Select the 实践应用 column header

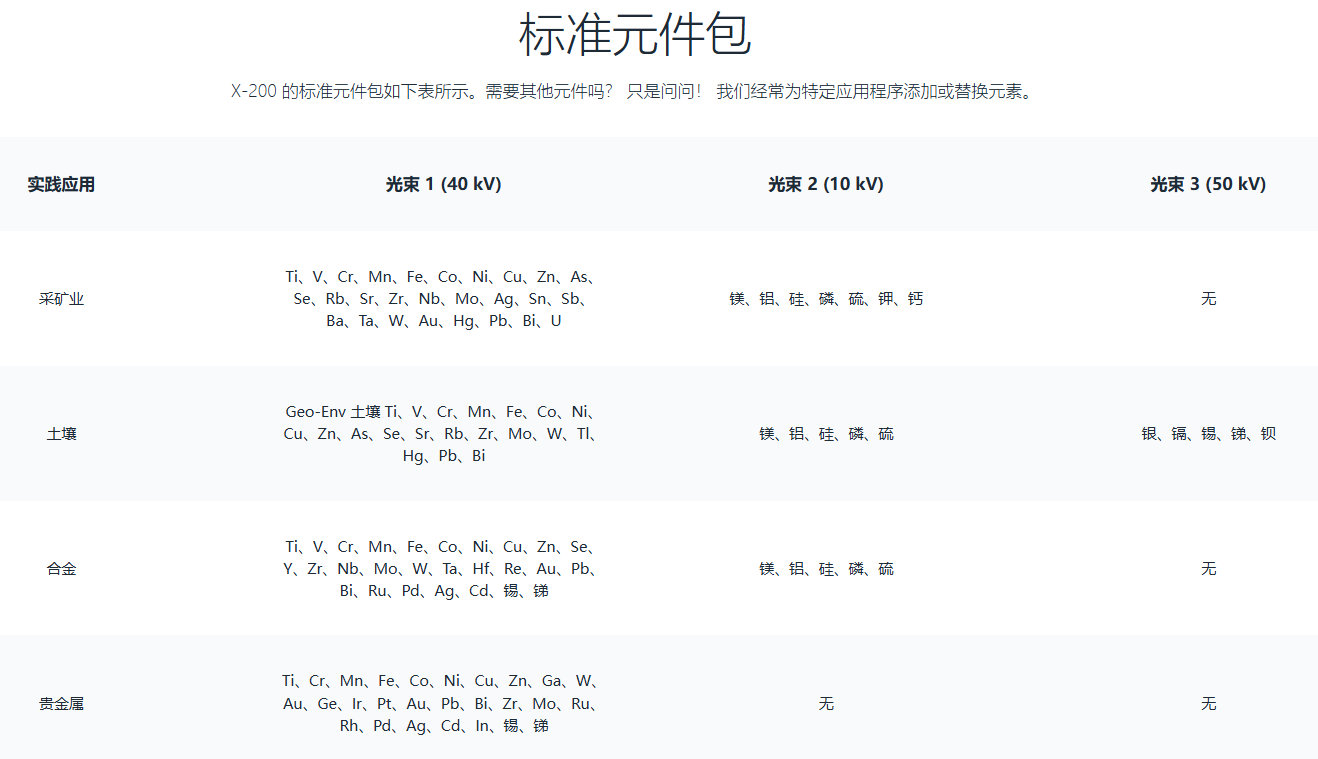click(61, 184)
